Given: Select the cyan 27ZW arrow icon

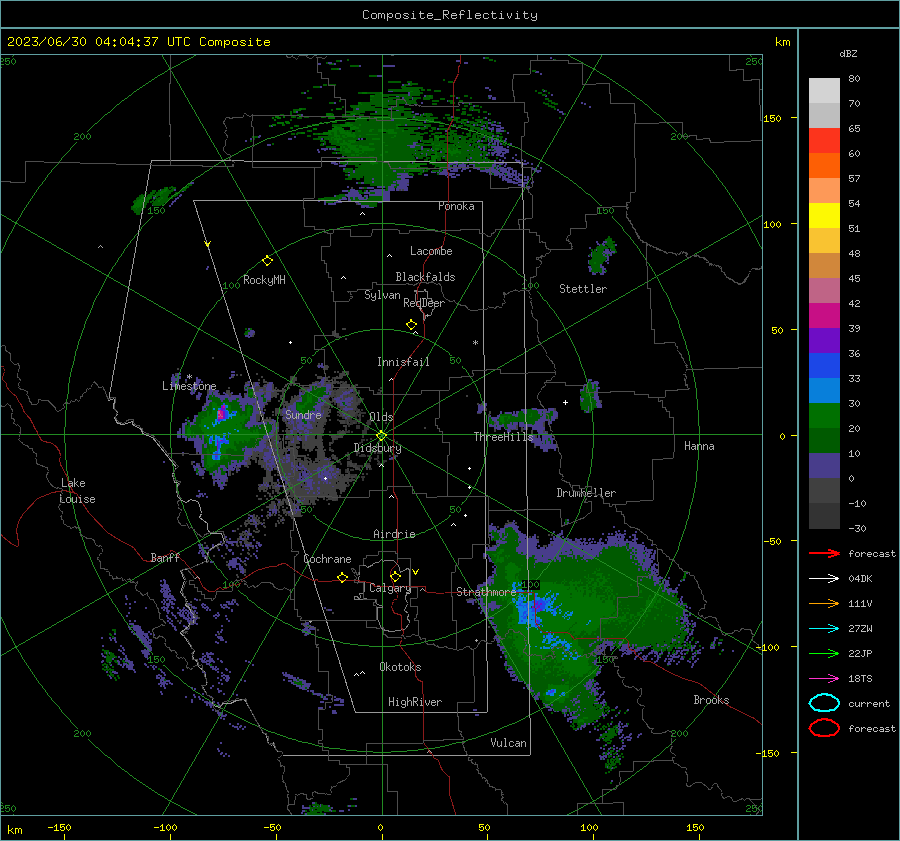Looking at the screenshot, I should 824,629.
